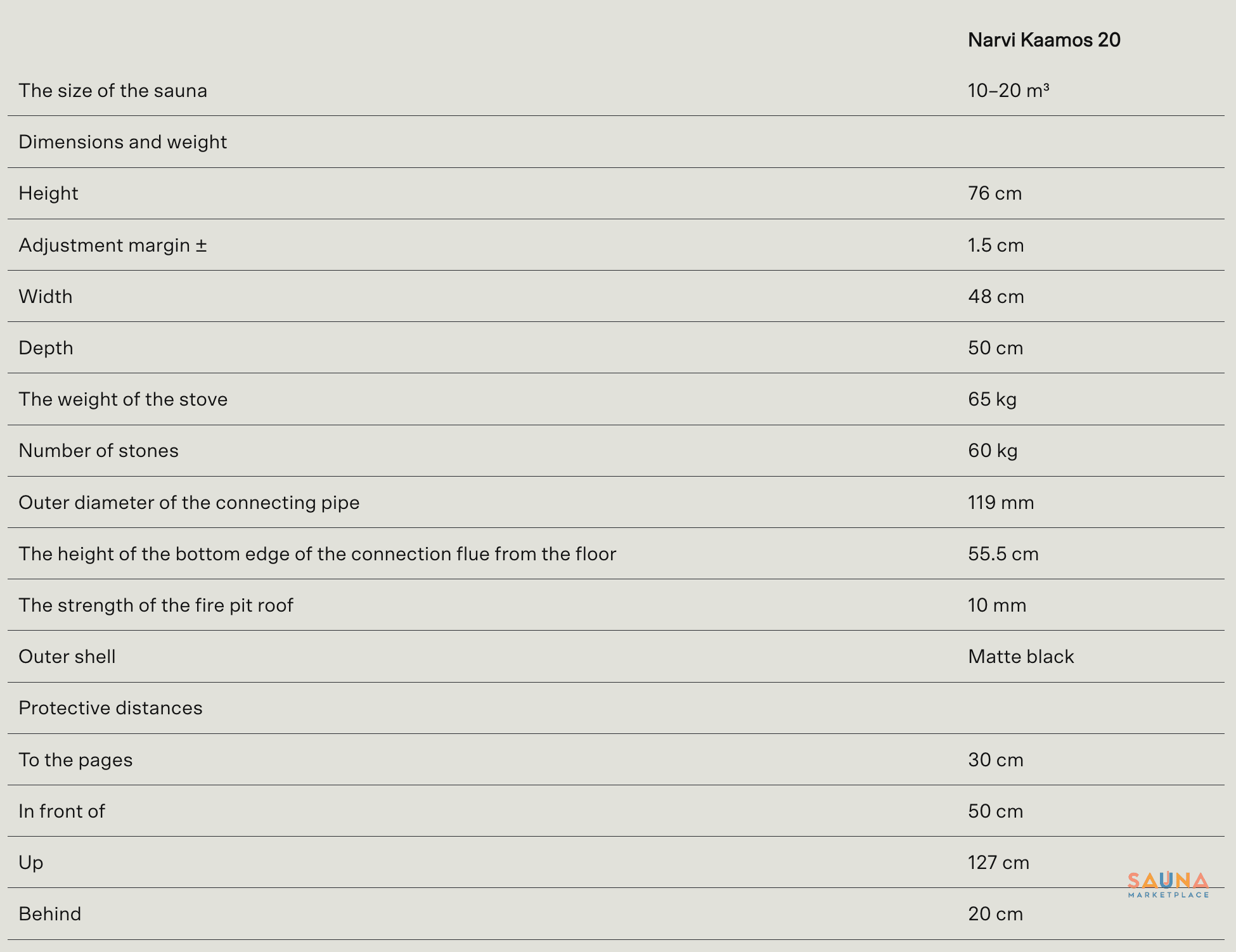Click 'The strength of the fire pit roof' label

[x=156, y=605]
